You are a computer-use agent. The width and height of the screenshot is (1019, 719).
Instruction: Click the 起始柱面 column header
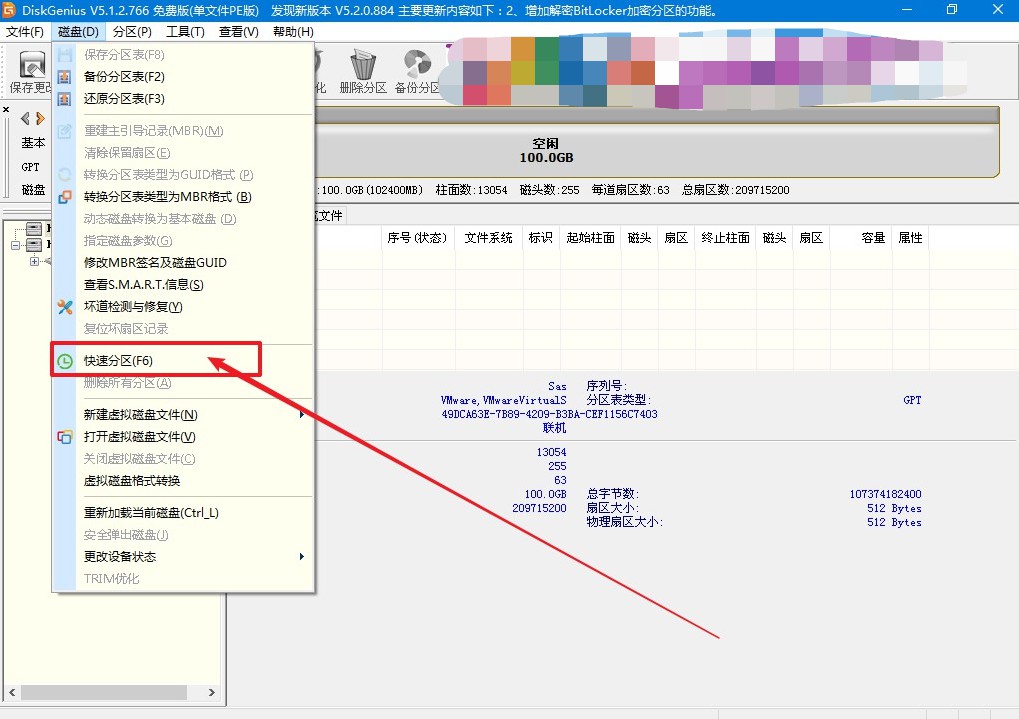pyautogui.click(x=591, y=238)
